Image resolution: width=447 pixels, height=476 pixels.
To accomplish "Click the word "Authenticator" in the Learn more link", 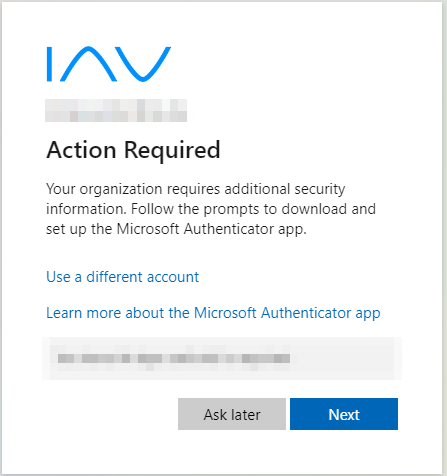I will click(306, 313).
